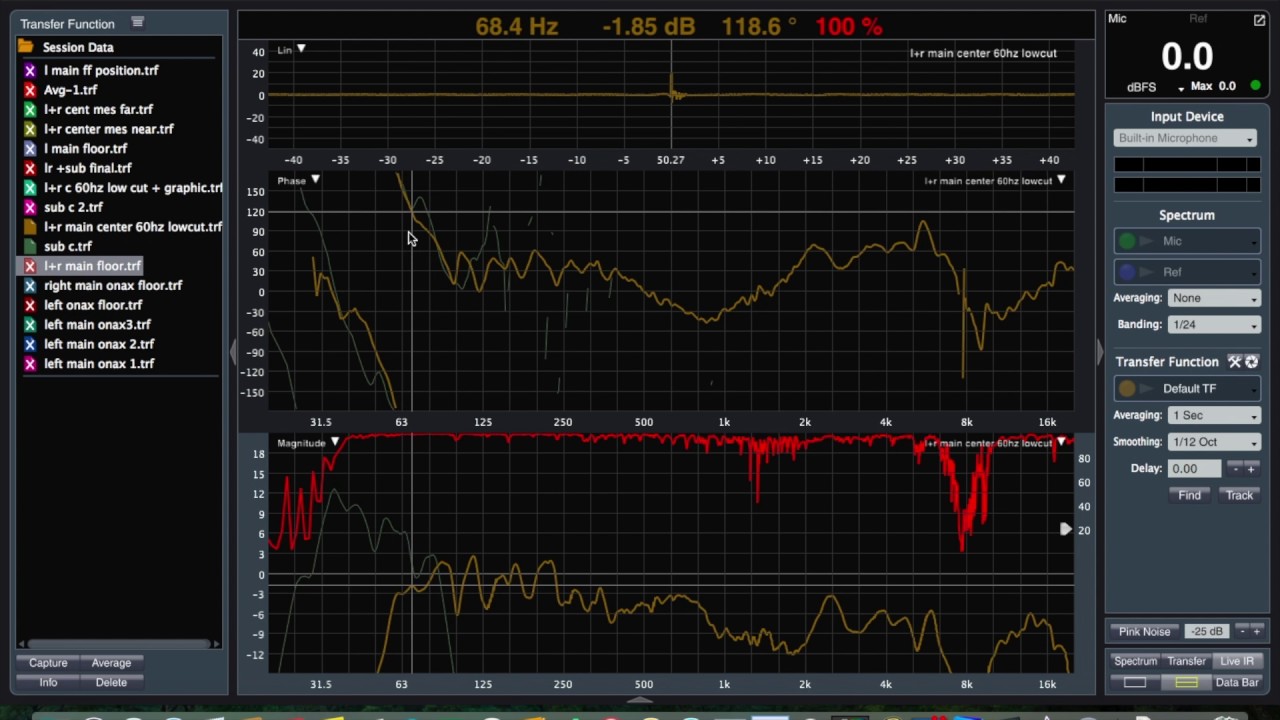Open trace Info
The width and height of the screenshot is (1280, 720).
tap(48, 682)
